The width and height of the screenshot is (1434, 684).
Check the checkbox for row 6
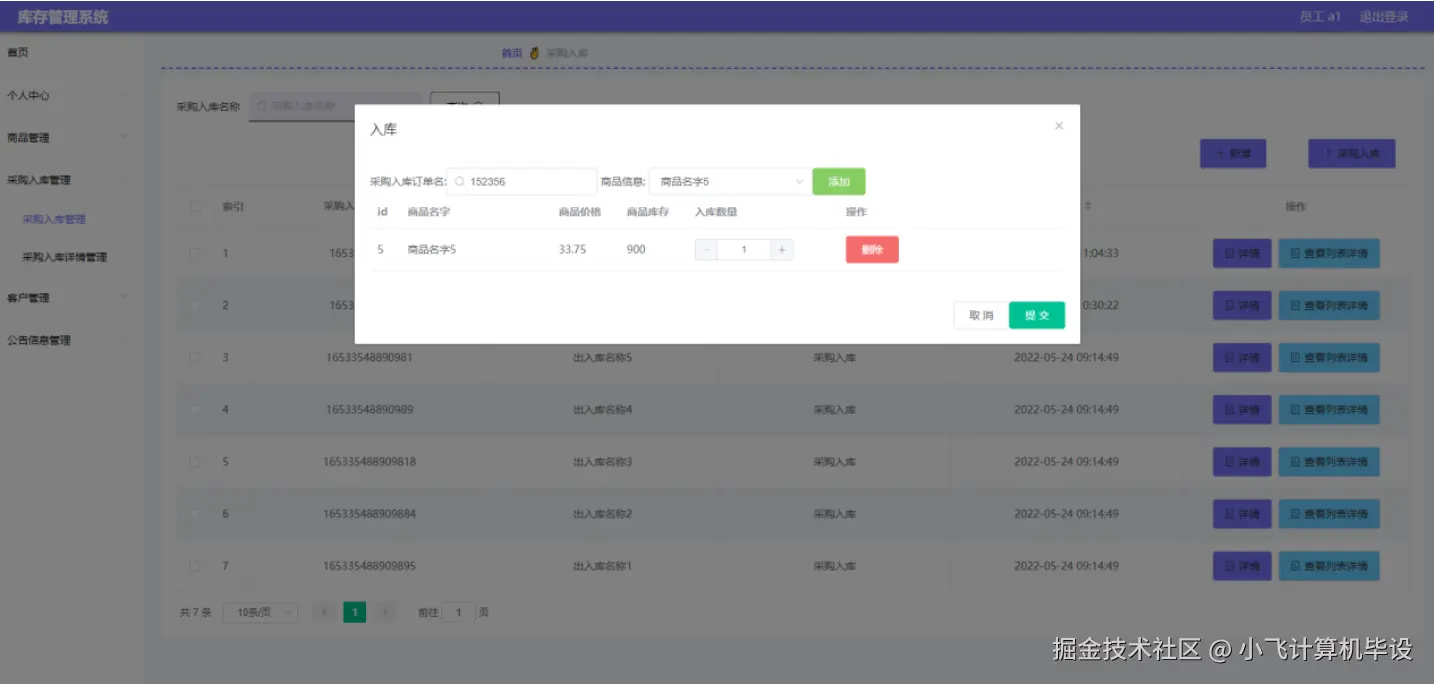tap(196, 513)
